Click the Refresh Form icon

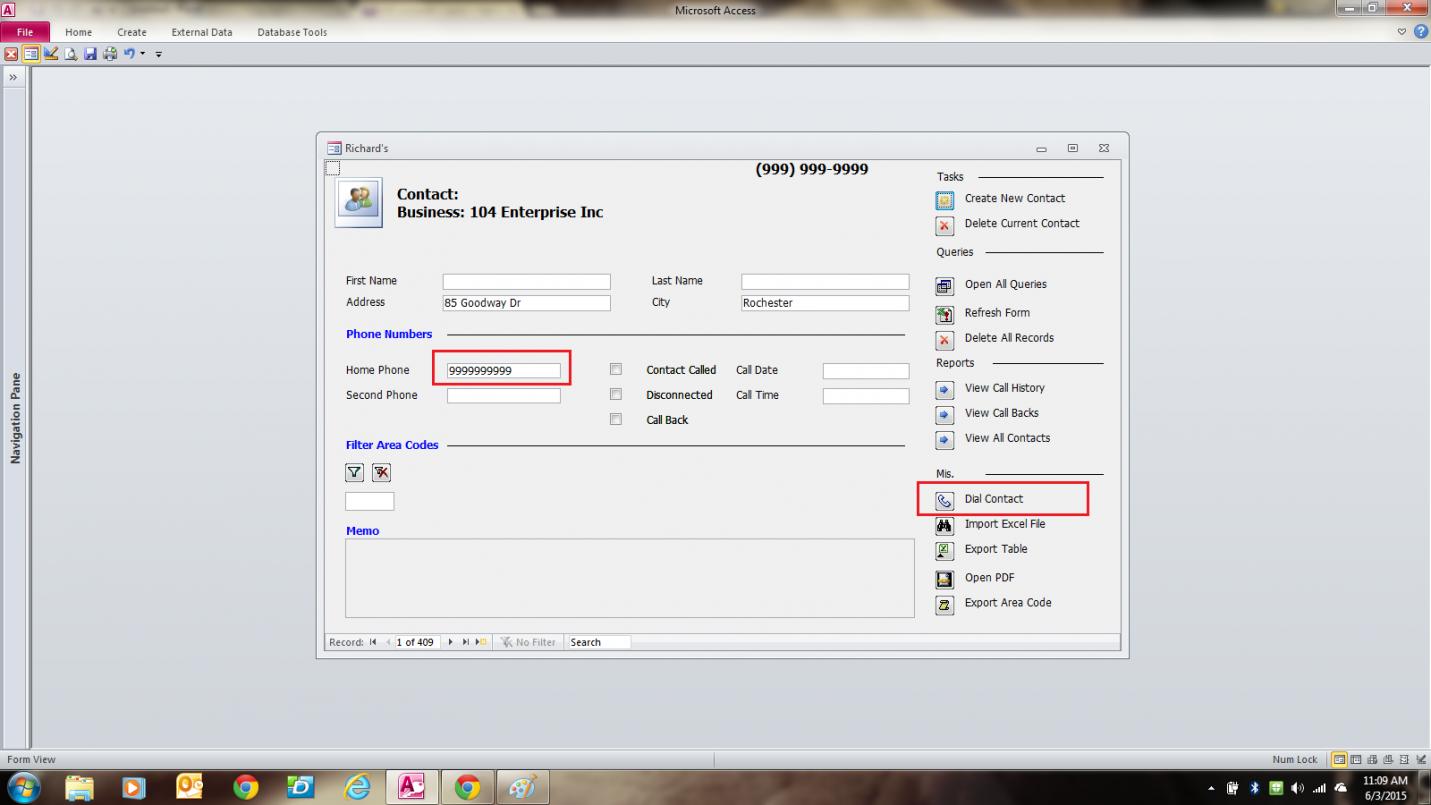945,314
